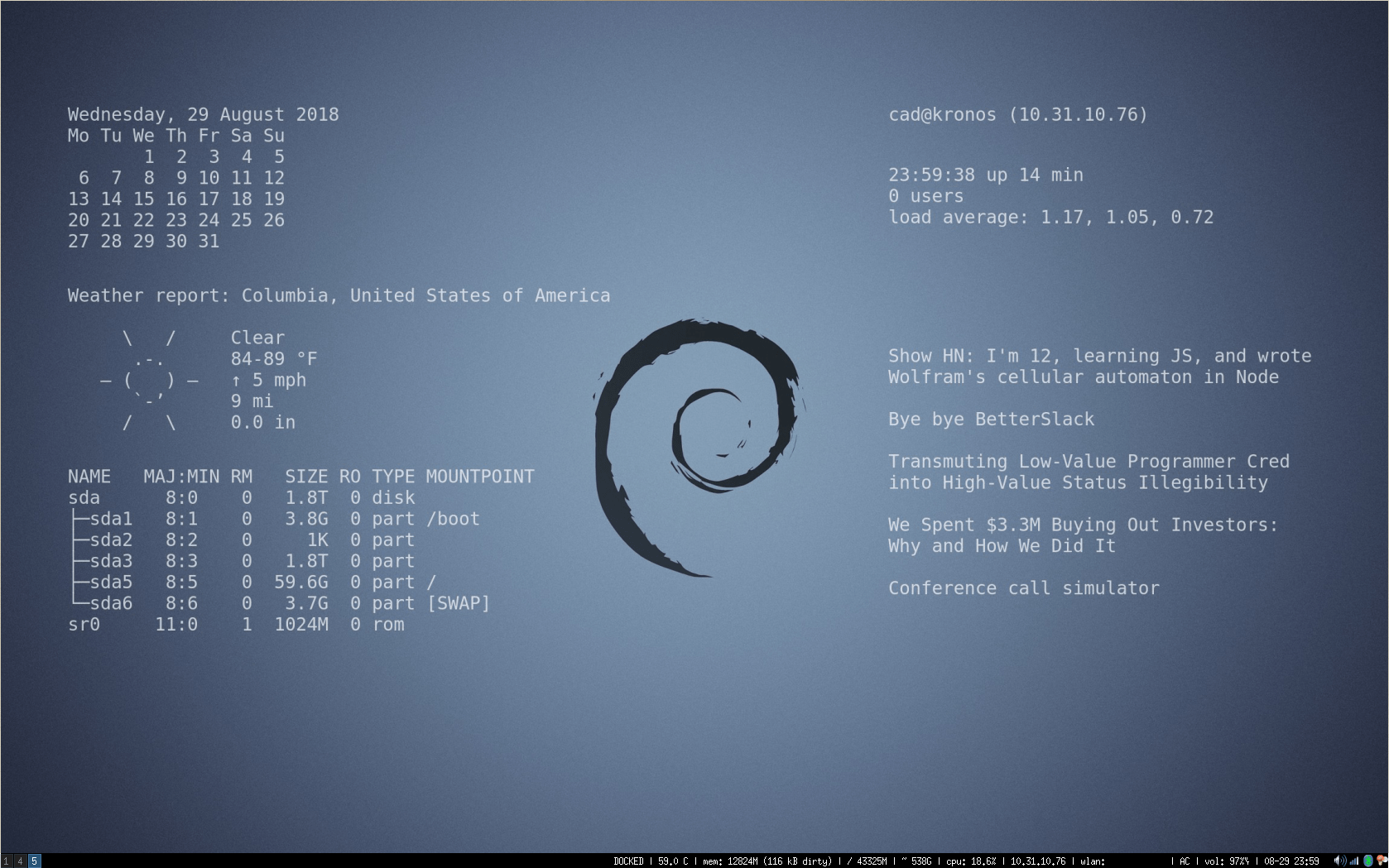Click the sda1 partition name
1389x868 pixels.
pyautogui.click(x=111, y=519)
